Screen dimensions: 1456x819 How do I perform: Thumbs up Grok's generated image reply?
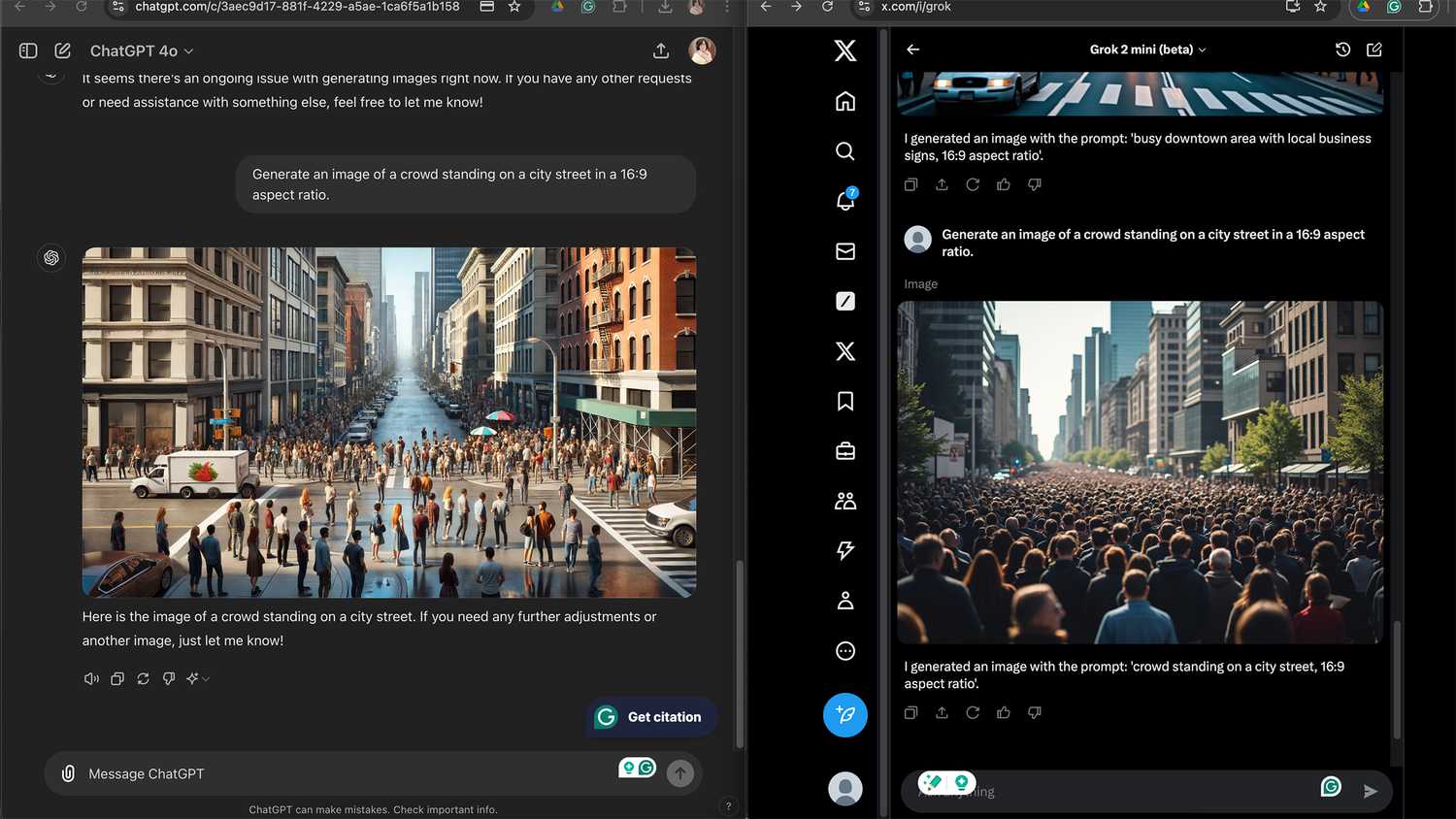[x=1003, y=712]
